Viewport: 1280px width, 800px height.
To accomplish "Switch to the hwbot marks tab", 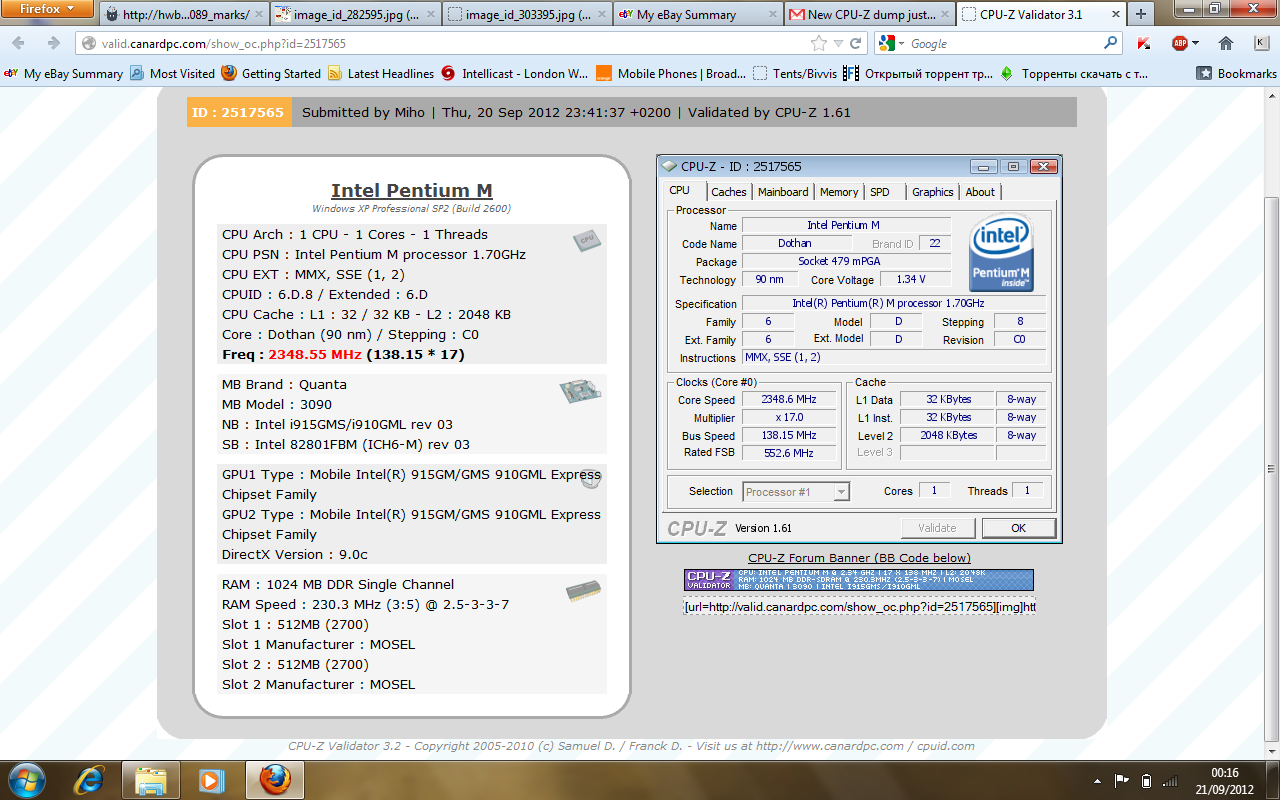I will click(185, 14).
